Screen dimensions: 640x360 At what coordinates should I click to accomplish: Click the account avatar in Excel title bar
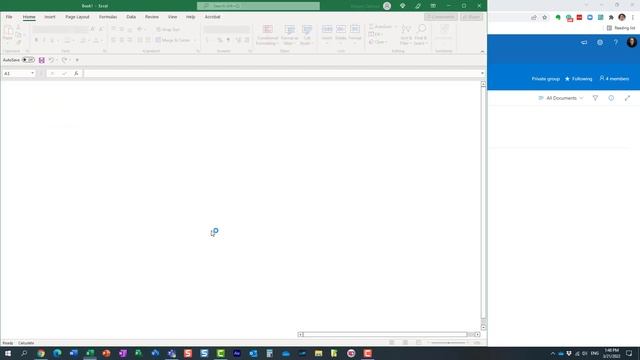pyautogui.click(x=387, y=6)
